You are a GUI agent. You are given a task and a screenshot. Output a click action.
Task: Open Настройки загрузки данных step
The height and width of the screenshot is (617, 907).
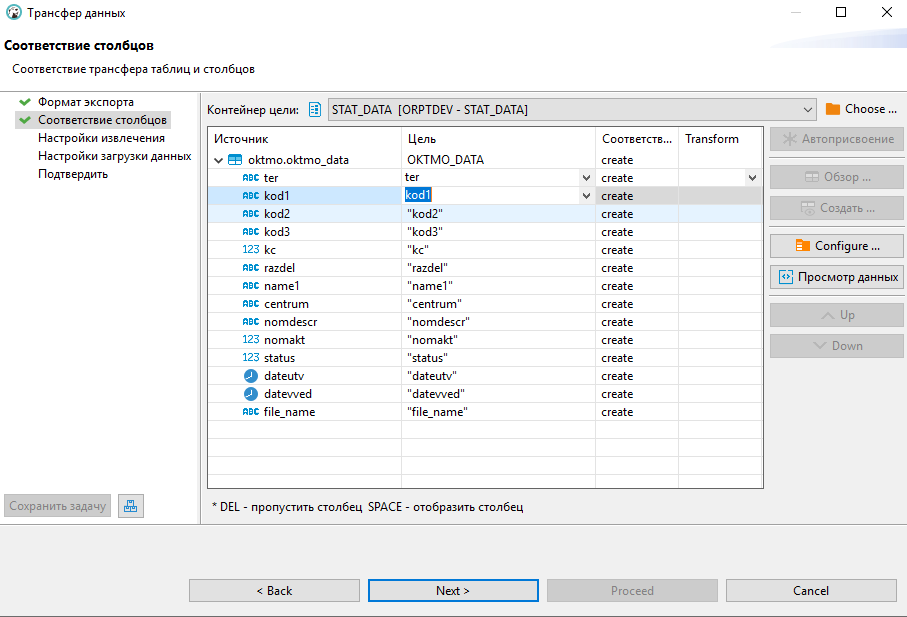pyautogui.click(x=115, y=156)
